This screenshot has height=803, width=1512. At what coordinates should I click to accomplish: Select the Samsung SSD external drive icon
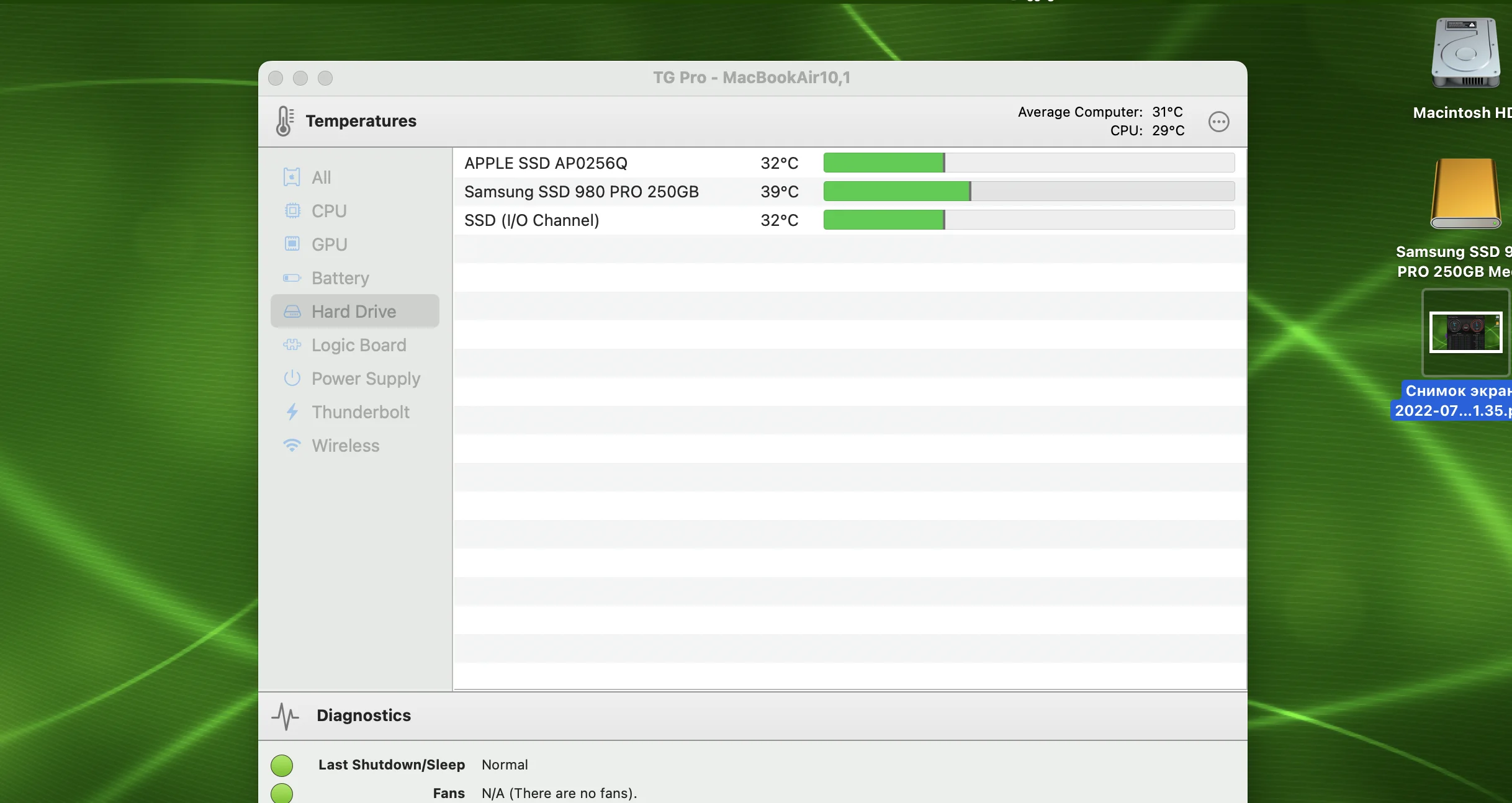[1465, 194]
